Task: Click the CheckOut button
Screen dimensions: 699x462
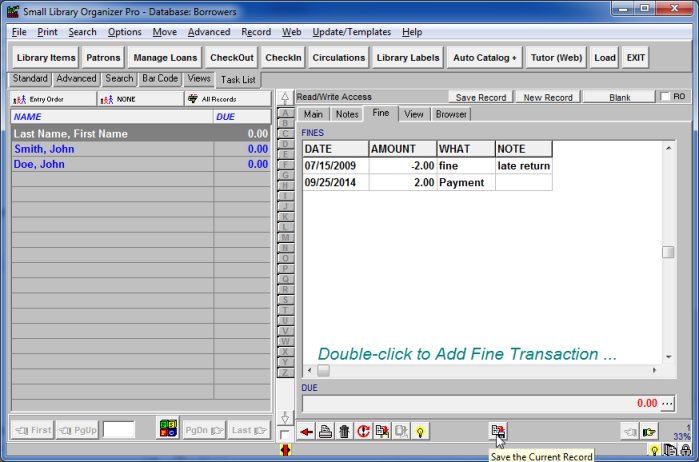Action: (x=231, y=58)
